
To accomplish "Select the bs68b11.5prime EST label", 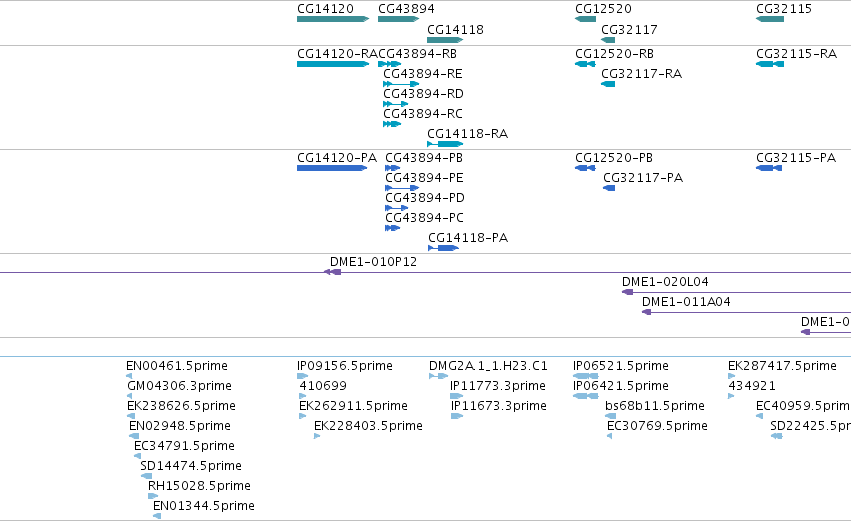I will tap(655, 406).
